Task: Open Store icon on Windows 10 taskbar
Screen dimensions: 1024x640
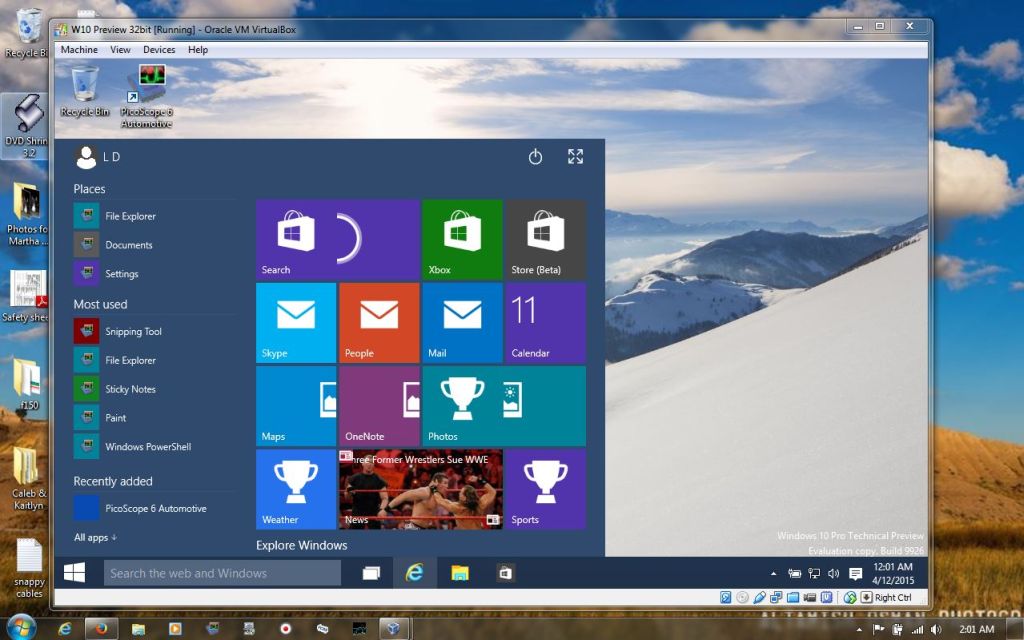Action: pos(505,573)
